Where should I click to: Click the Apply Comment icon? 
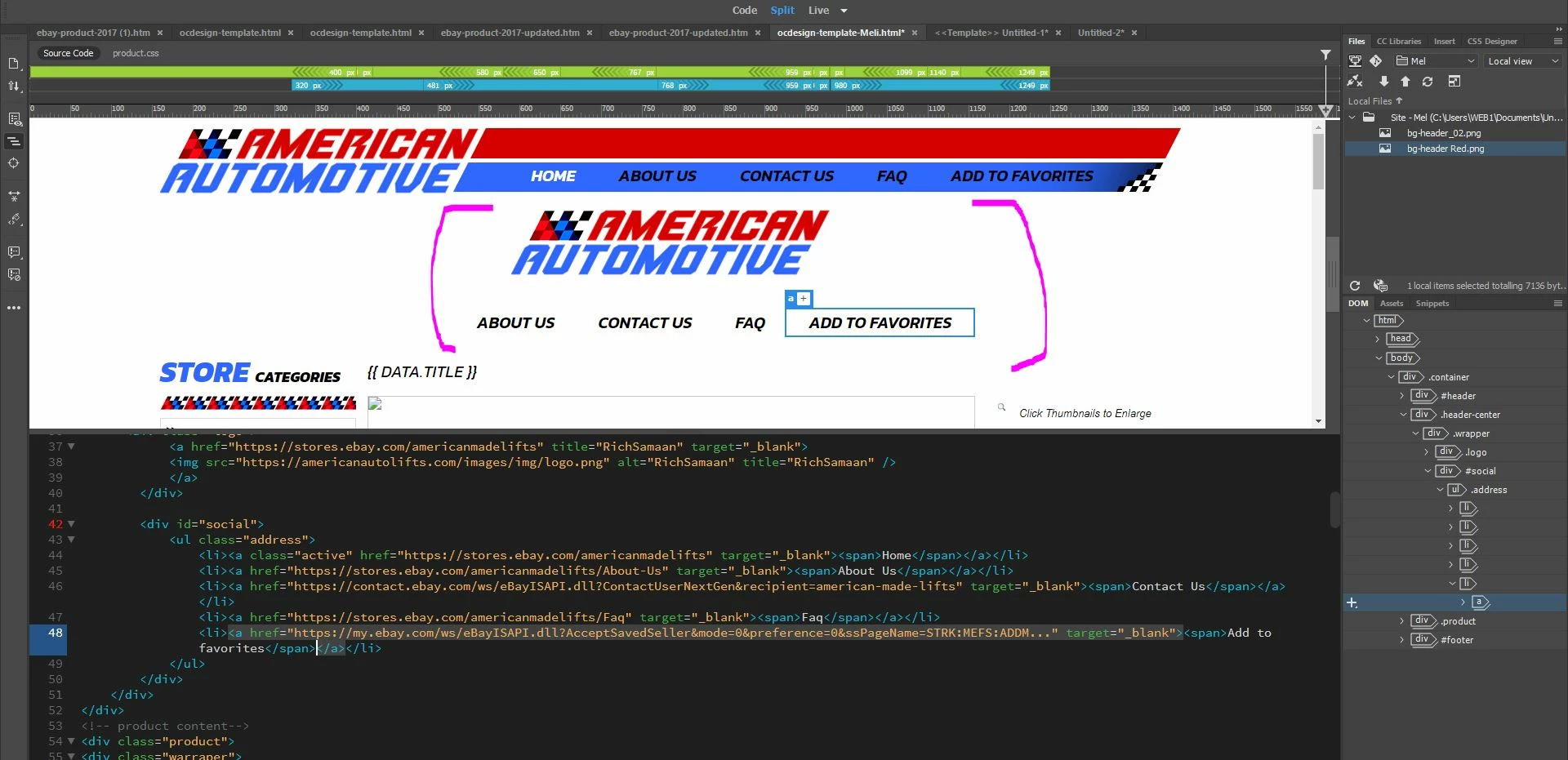[14, 252]
